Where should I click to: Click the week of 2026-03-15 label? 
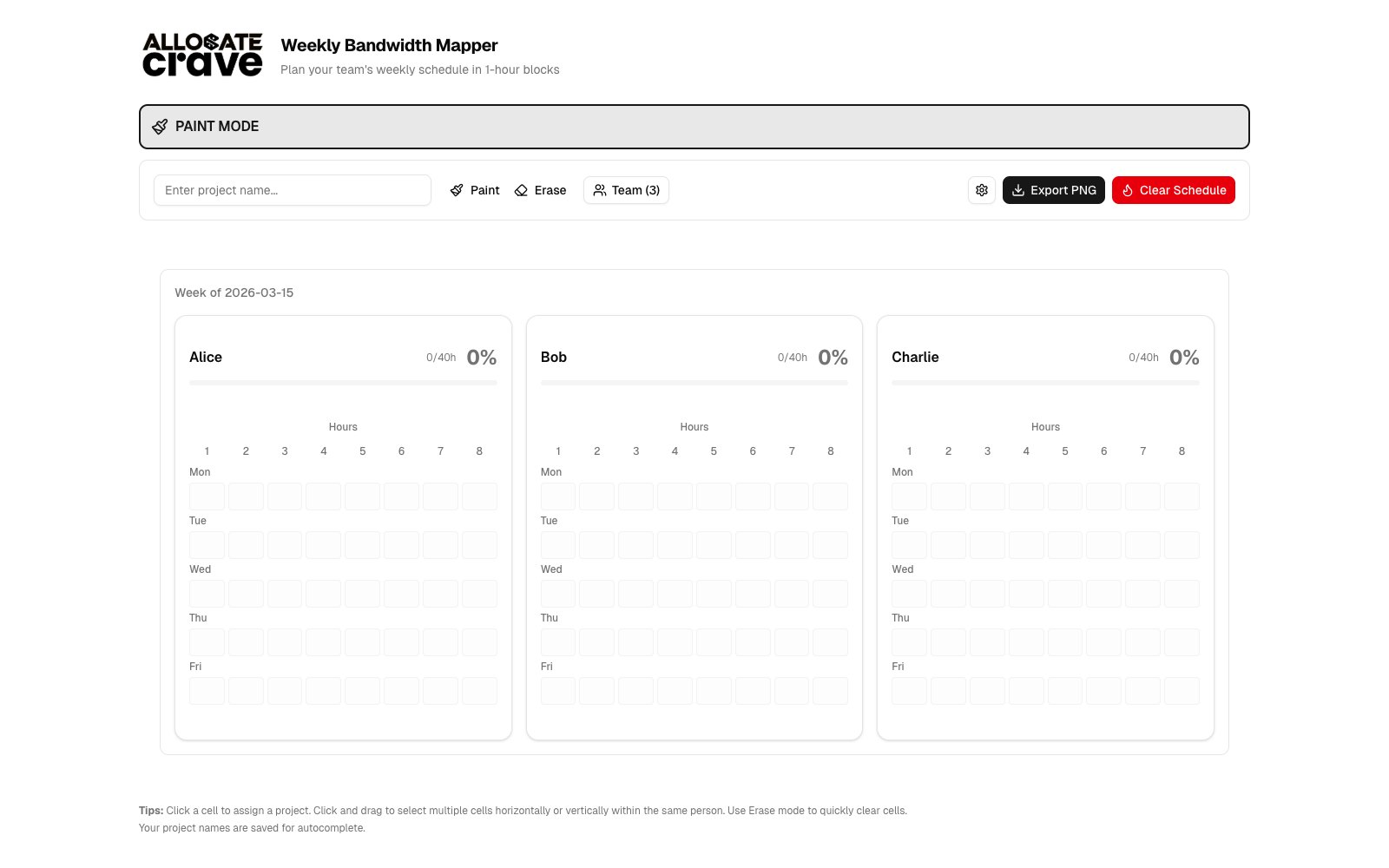tap(234, 293)
